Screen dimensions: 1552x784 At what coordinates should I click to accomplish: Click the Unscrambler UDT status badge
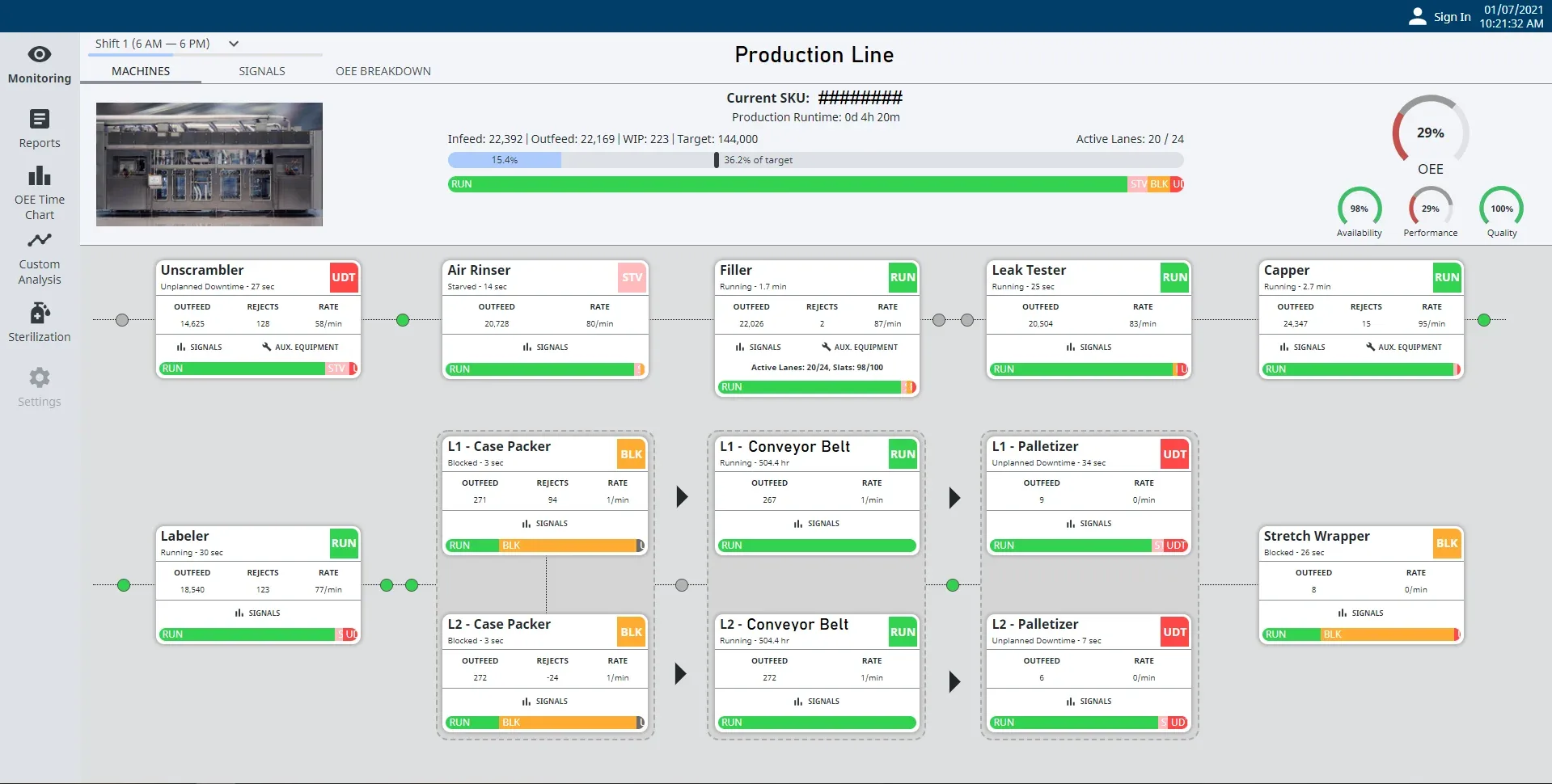click(x=343, y=277)
